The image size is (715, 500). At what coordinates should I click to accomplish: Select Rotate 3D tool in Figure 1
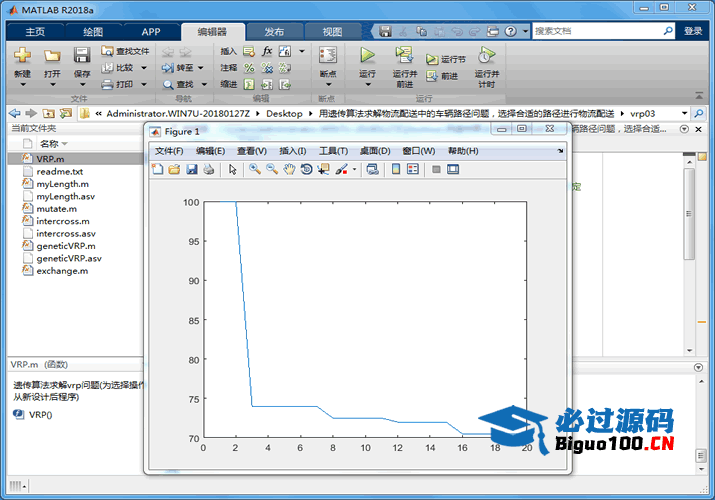(x=306, y=170)
